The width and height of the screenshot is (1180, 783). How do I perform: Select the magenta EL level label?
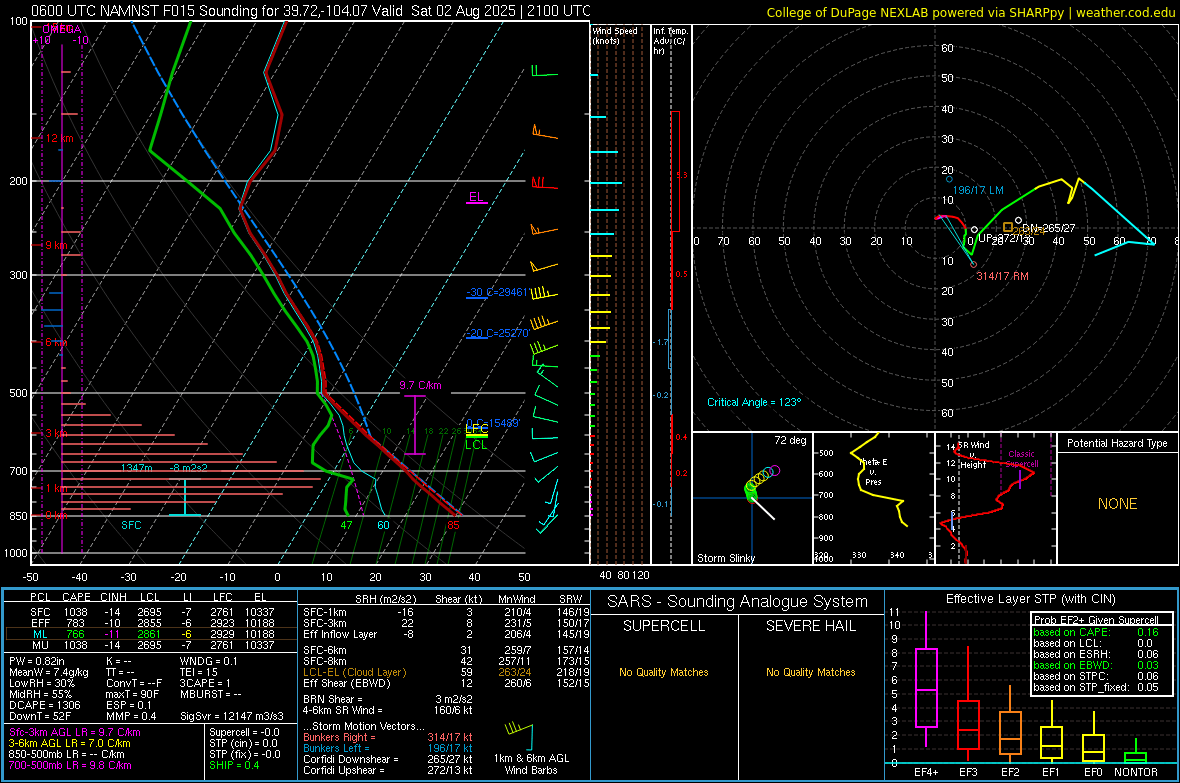(x=475, y=197)
